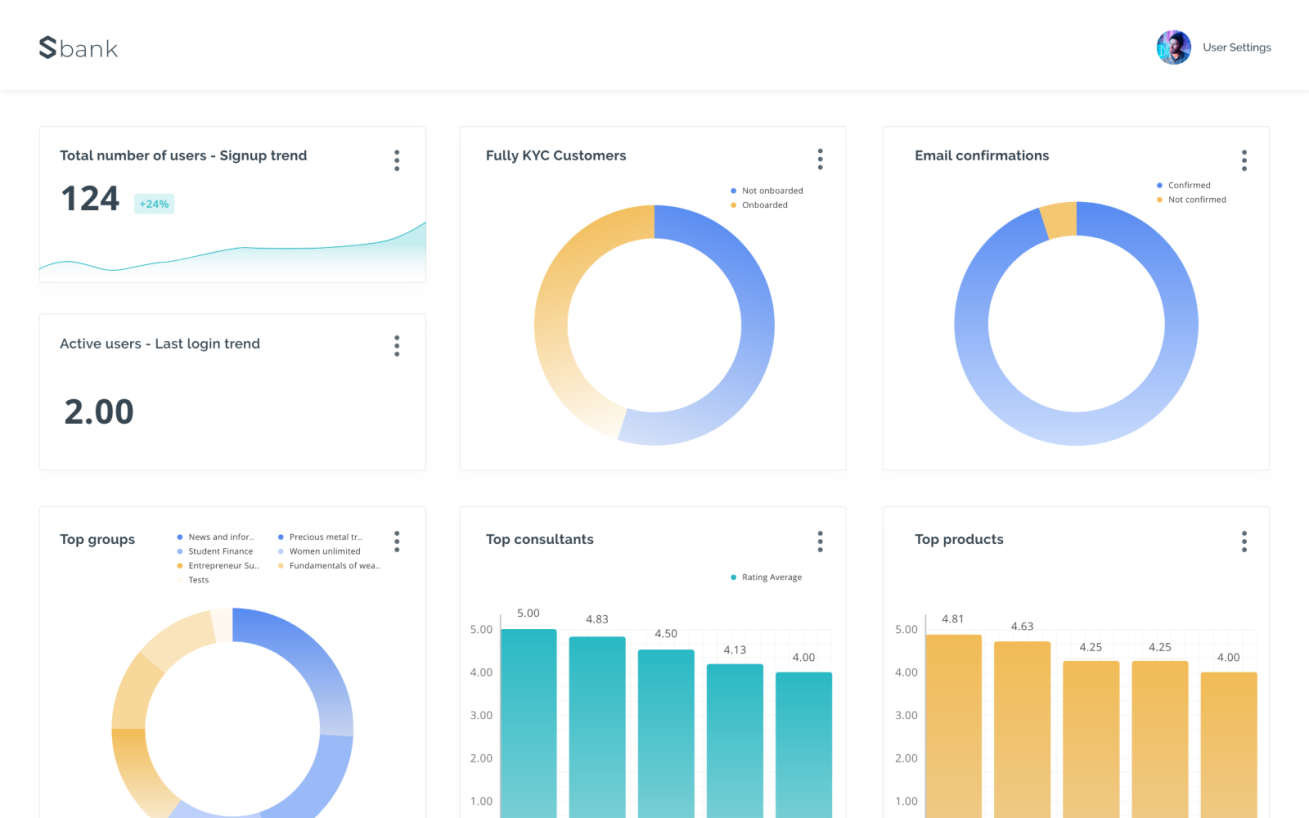Open kebab menu on Top groups card
The height and width of the screenshot is (818, 1309).
pyautogui.click(x=397, y=541)
